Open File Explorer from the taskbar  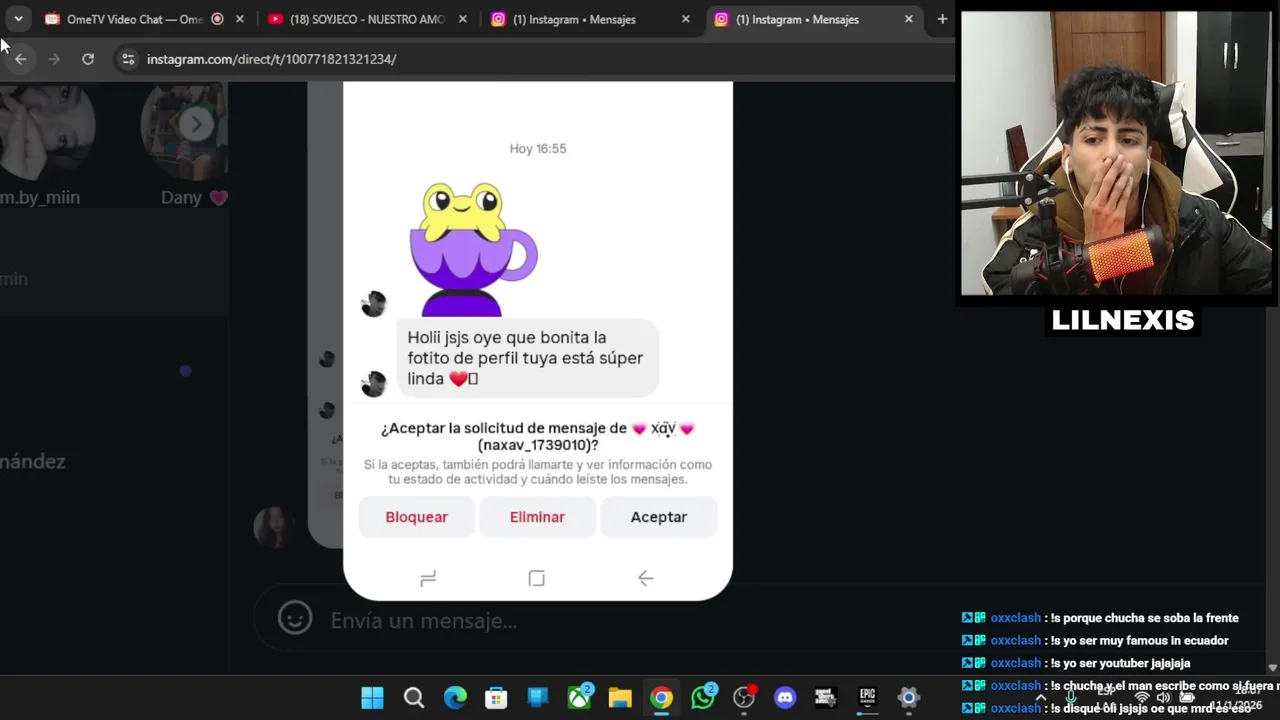click(620, 698)
